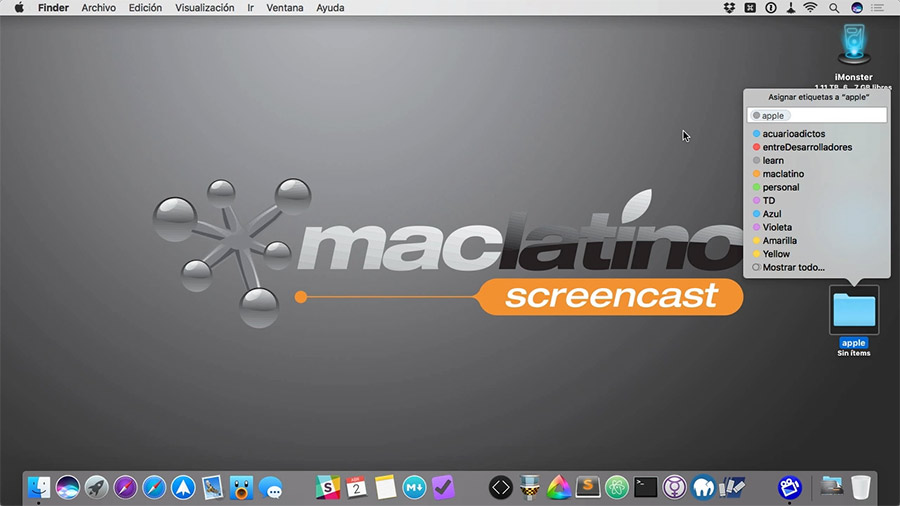Image resolution: width=900 pixels, height=506 pixels.
Task: Open the Archivo menu
Action: (x=98, y=7)
